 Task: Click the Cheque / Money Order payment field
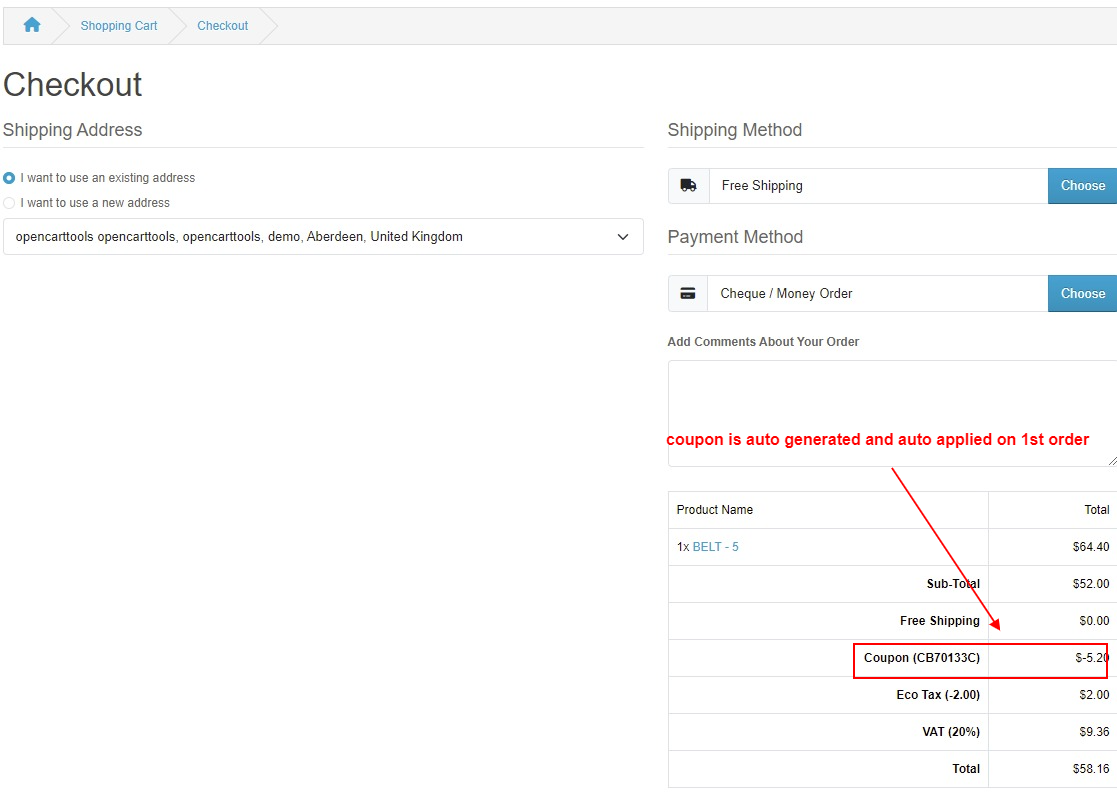click(877, 294)
